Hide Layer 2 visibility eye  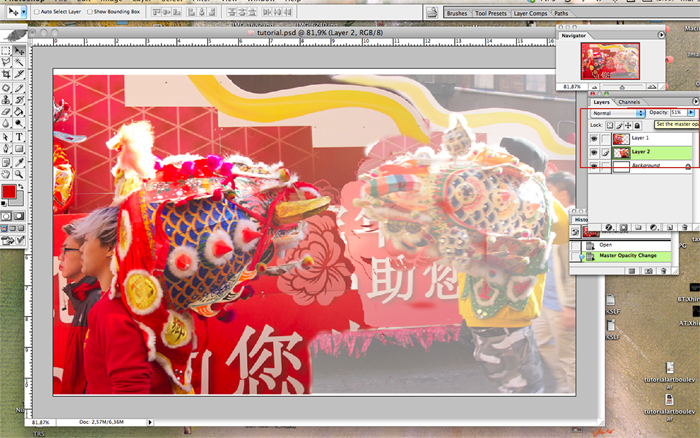point(594,153)
